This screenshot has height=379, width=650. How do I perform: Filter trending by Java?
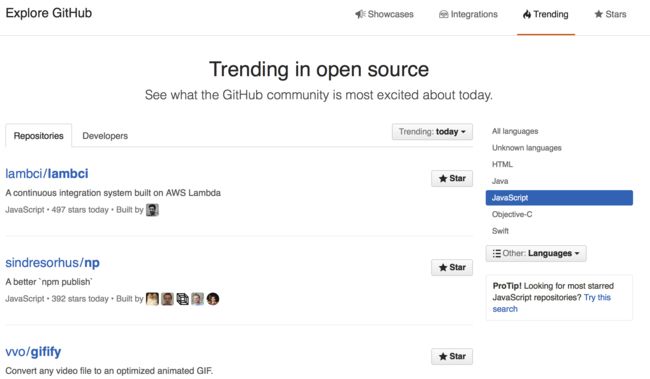pos(500,181)
